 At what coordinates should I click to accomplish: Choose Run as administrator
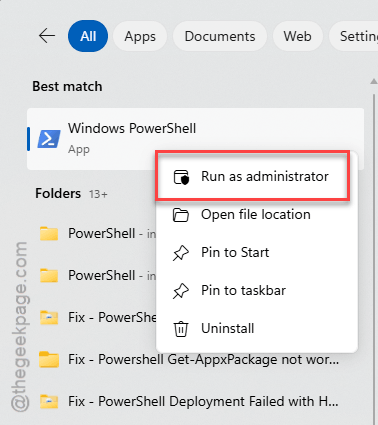253,176
